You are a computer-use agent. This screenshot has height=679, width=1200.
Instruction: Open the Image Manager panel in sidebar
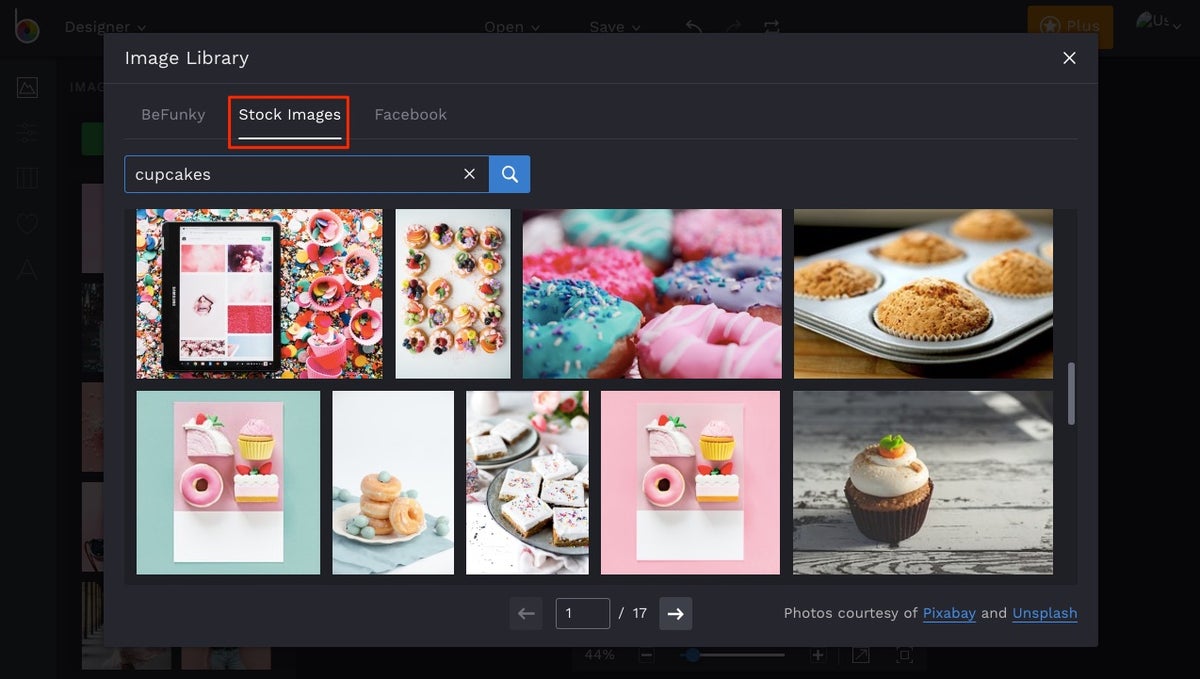point(25,87)
